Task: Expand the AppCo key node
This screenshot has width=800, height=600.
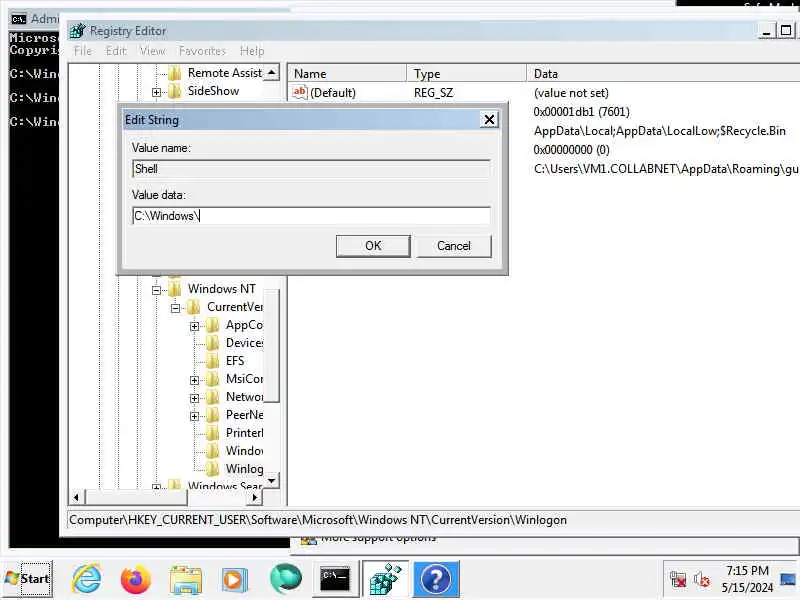Action: (194, 327)
